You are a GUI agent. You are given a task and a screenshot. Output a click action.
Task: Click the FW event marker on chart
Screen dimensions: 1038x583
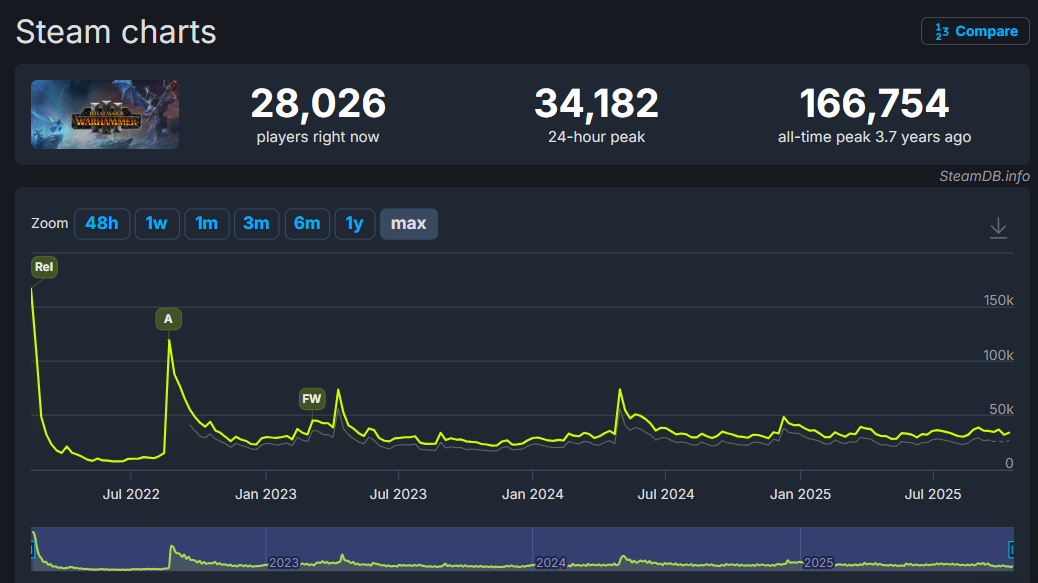point(311,398)
